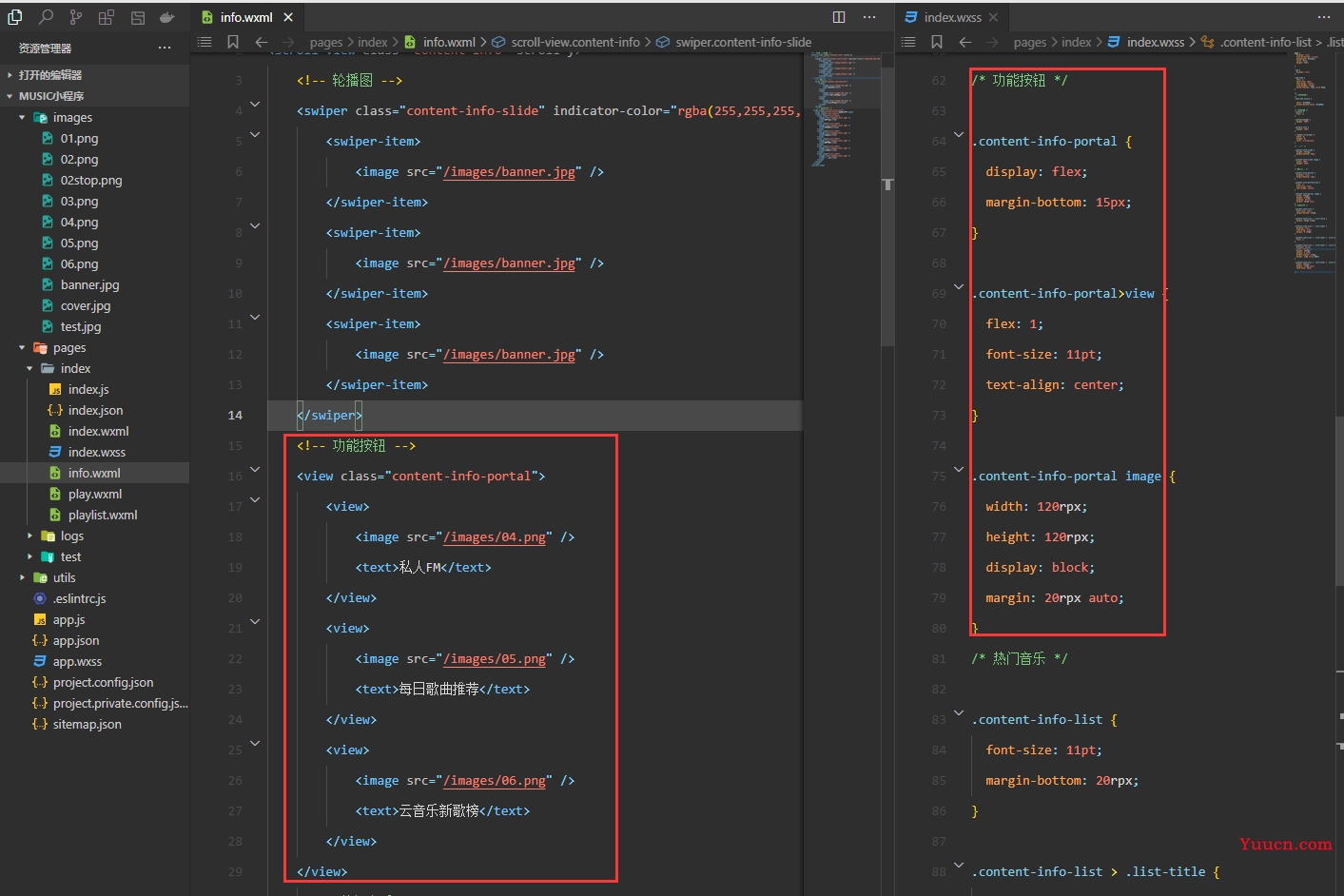Close the info.wxml tab
Screen dimensions: 1344x896
click(x=288, y=17)
